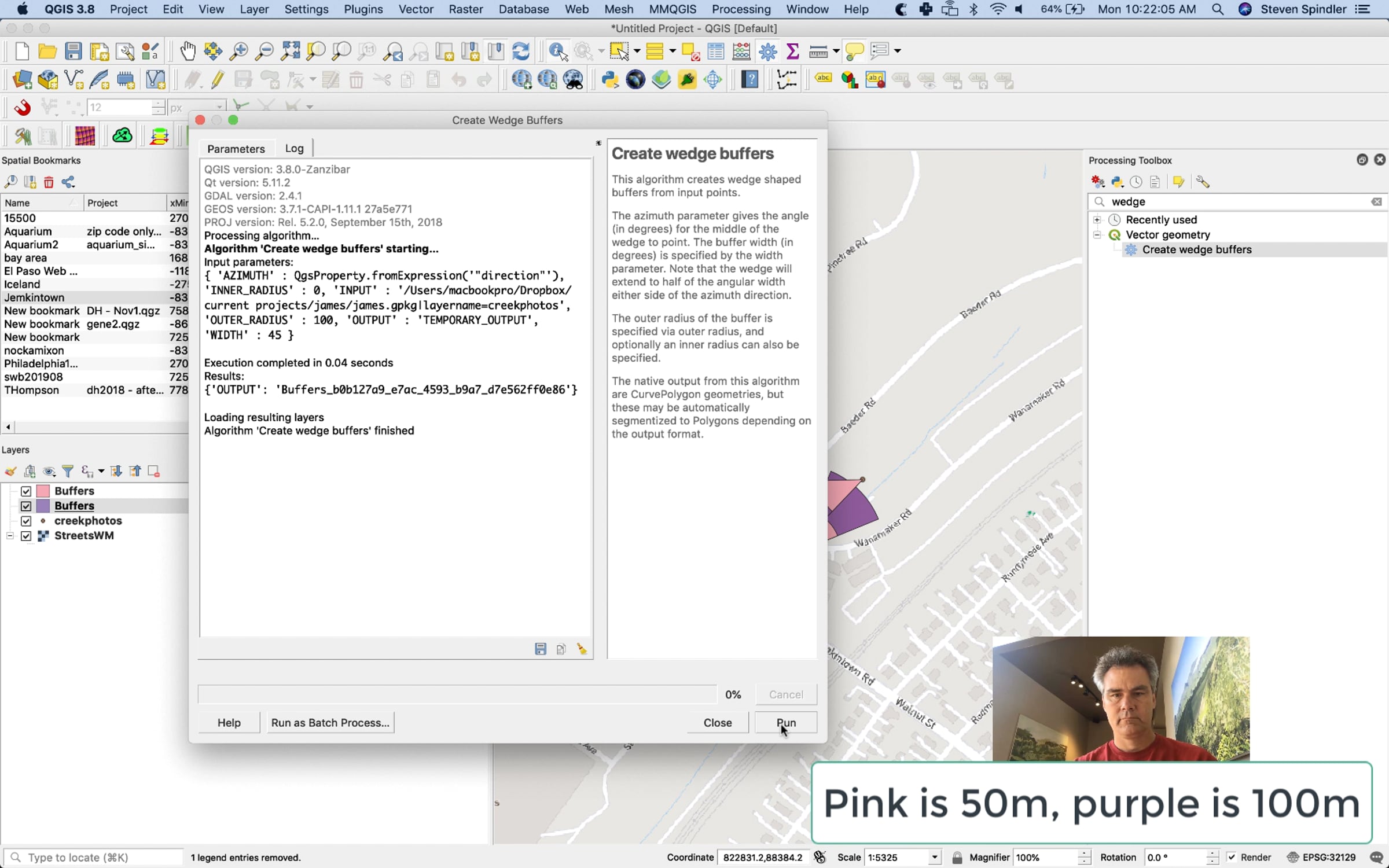Select the Log tab
The width and height of the screenshot is (1389, 868).
click(294, 148)
